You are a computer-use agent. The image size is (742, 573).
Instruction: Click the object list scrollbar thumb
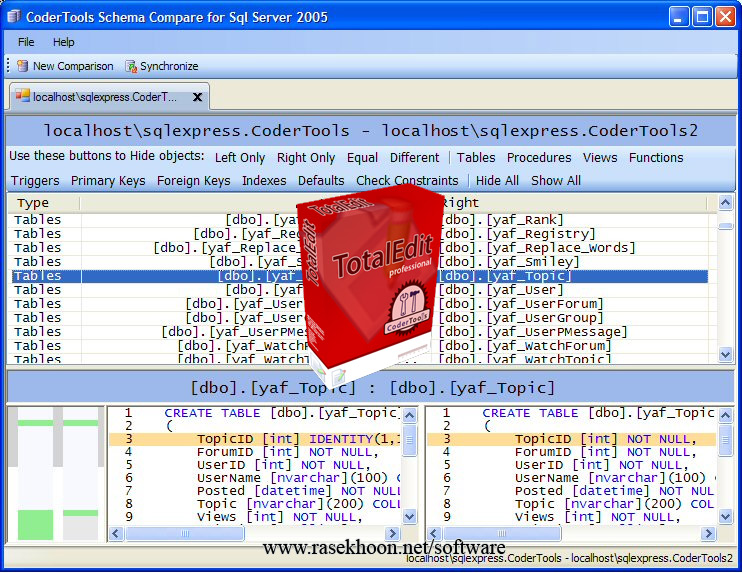click(725, 226)
